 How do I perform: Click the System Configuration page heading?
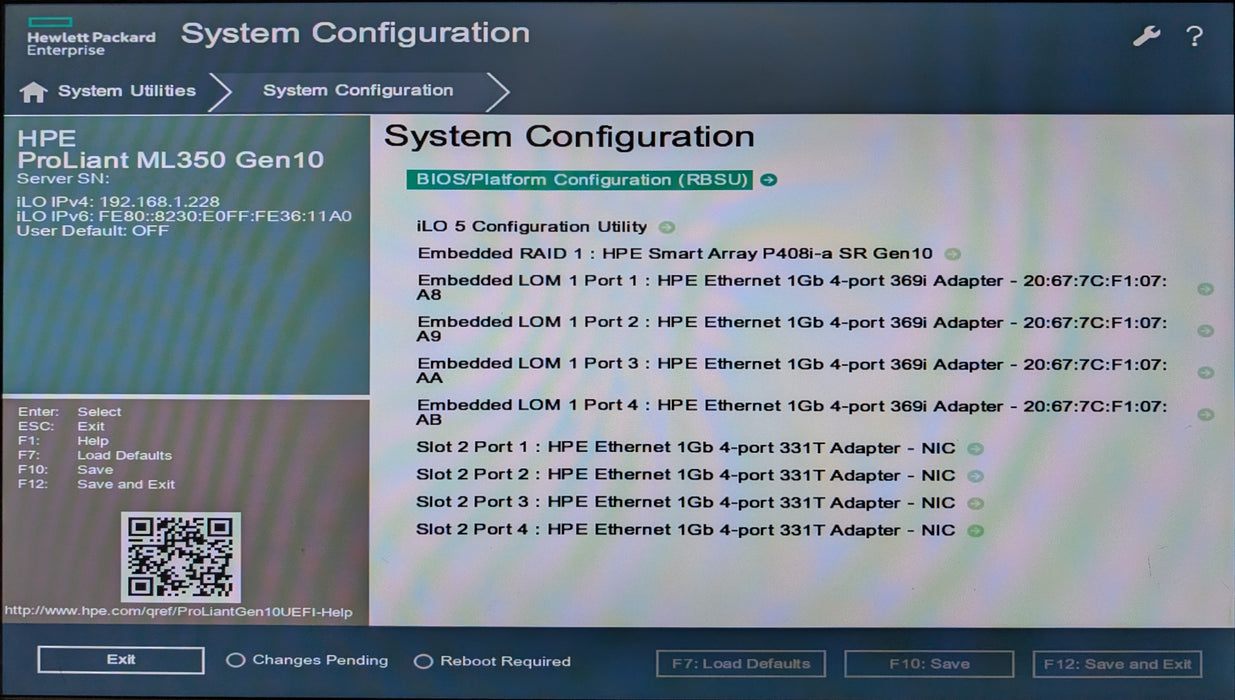click(569, 137)
